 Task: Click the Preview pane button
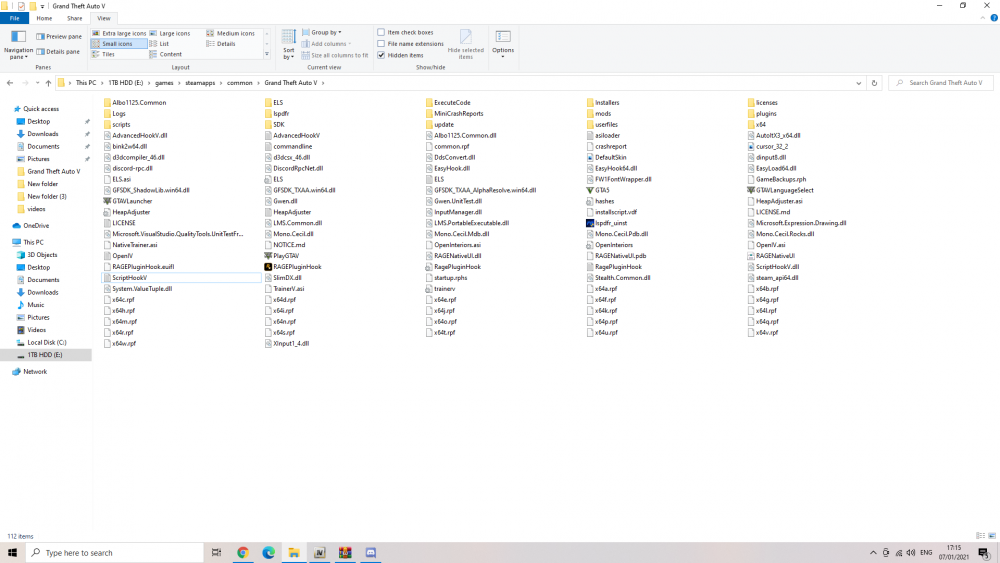(59, 36)
